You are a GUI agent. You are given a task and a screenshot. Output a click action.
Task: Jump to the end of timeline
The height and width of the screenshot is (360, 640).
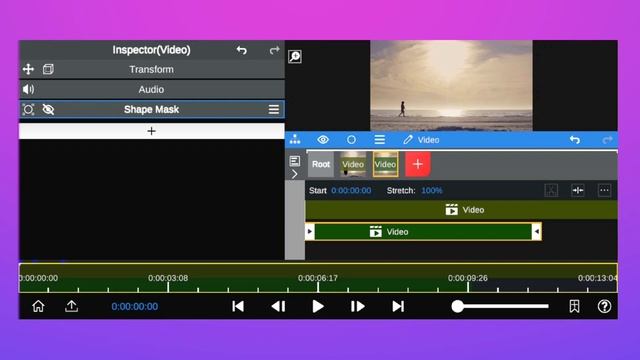[398, 306]
